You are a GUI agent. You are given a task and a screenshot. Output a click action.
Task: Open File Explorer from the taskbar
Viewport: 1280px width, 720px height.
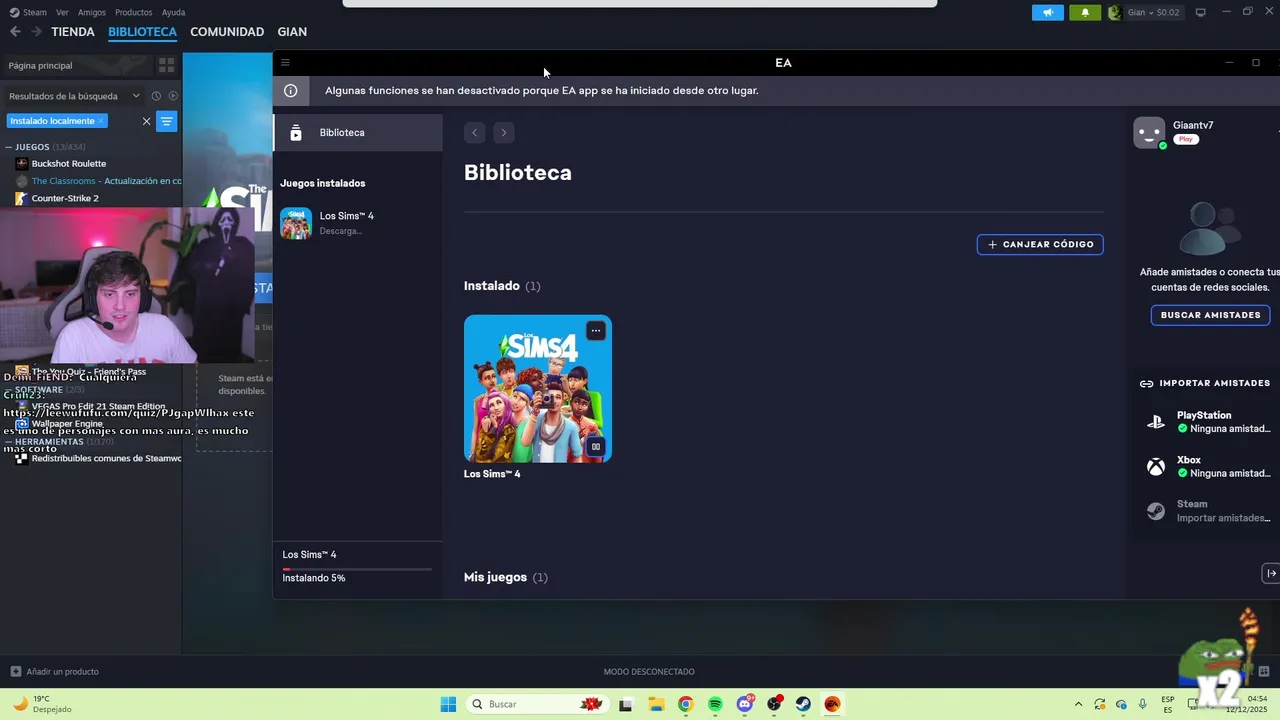coord(656,704)
